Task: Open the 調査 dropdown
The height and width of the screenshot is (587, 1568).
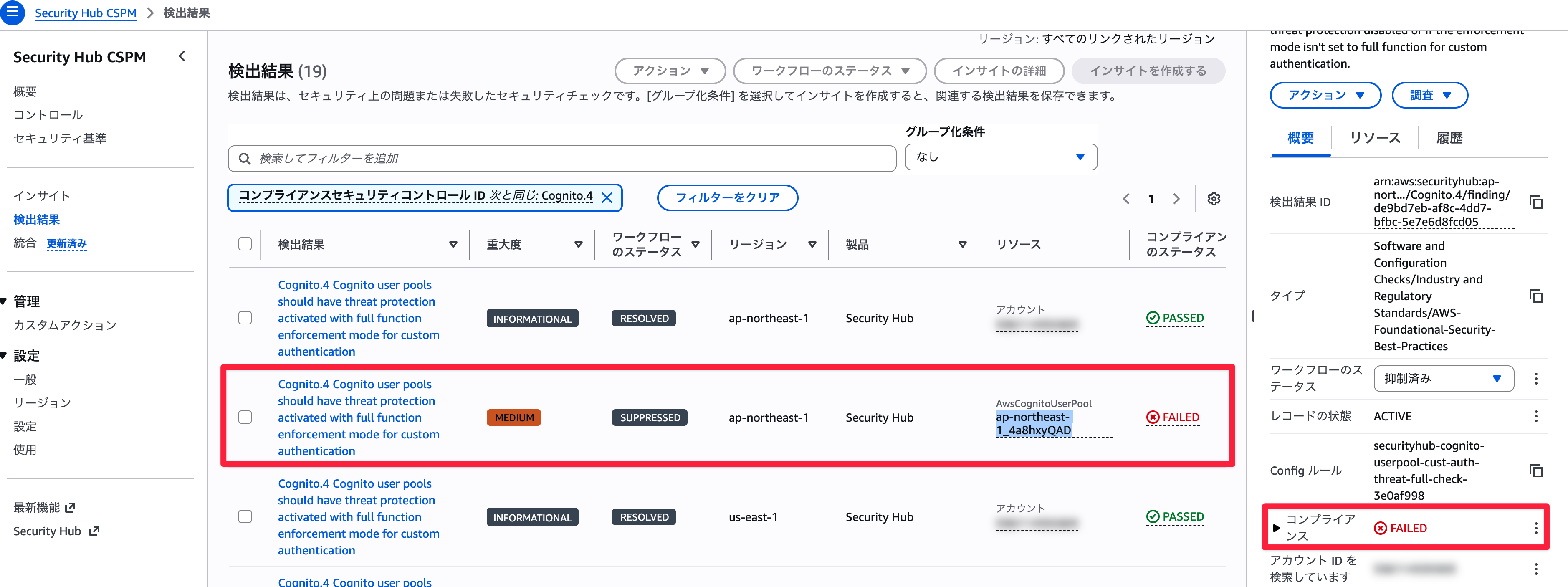Action: click(x=1429, y=95)
